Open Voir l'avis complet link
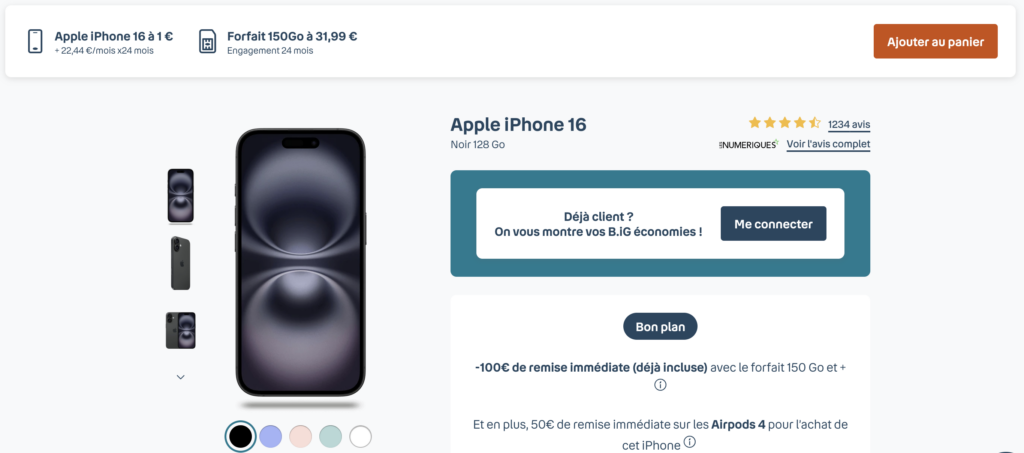Screen dimensions: 1024x453 pos(828,144)
